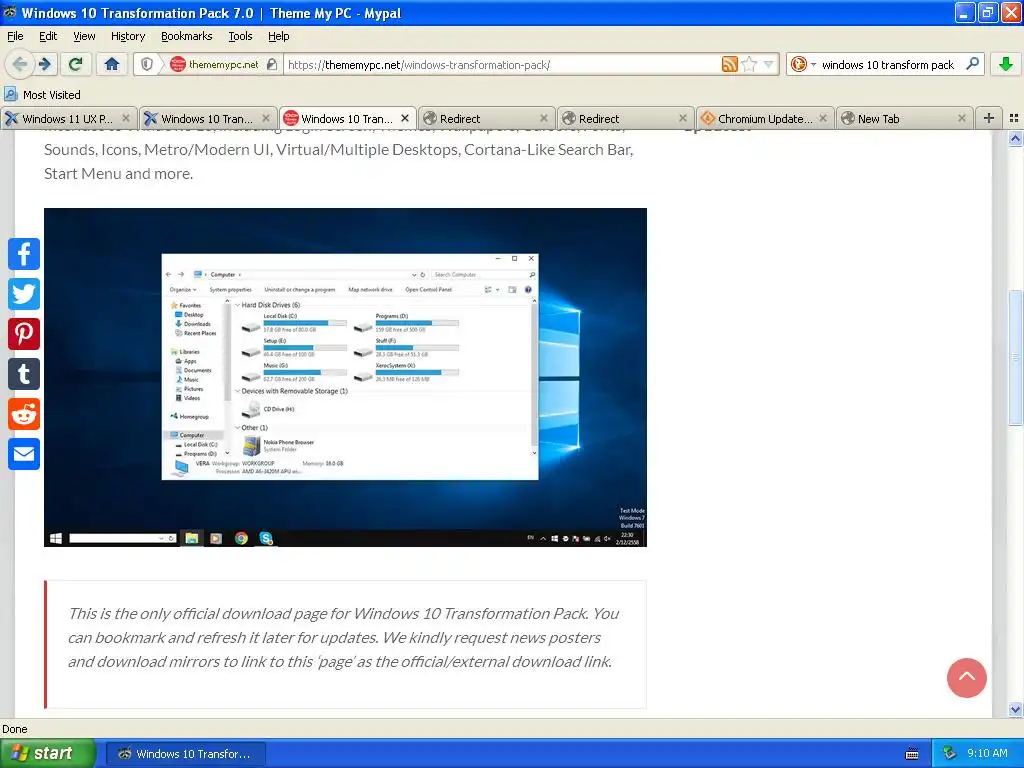Open the File menu
The height and width of the screenshot is (768, 1024).
pos(15,36)
